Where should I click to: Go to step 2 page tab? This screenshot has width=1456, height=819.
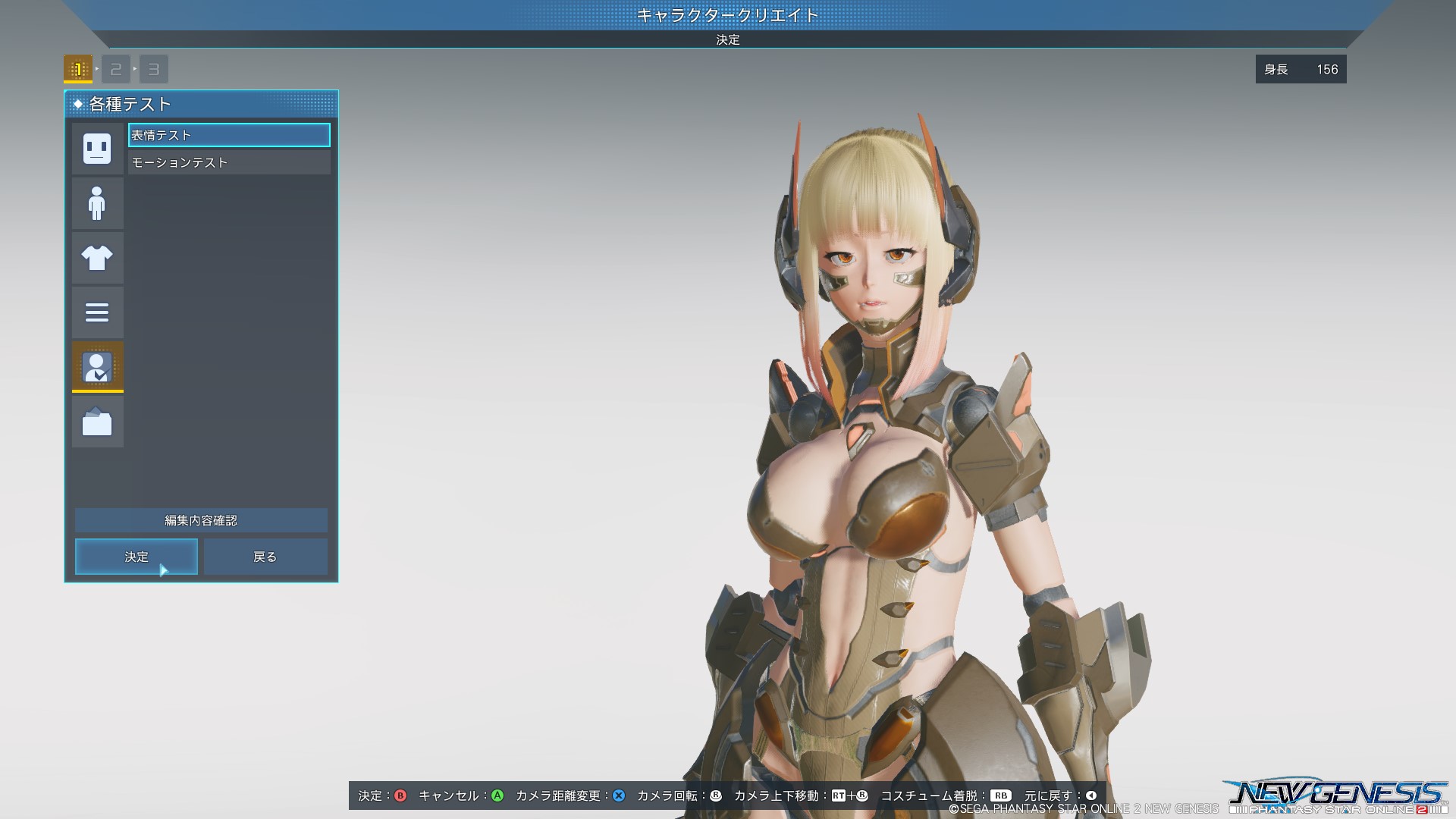116,69
